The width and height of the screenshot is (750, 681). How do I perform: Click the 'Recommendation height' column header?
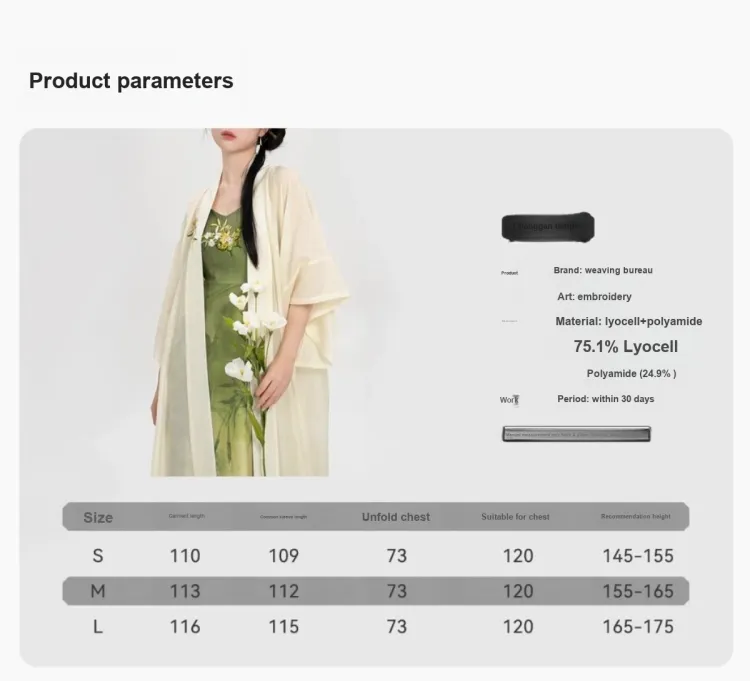pos(636,516)
